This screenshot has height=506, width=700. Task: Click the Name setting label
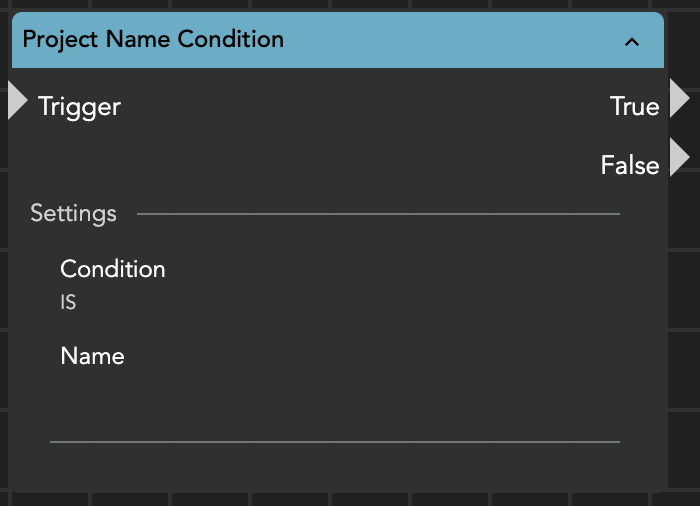tap(92, 356)
